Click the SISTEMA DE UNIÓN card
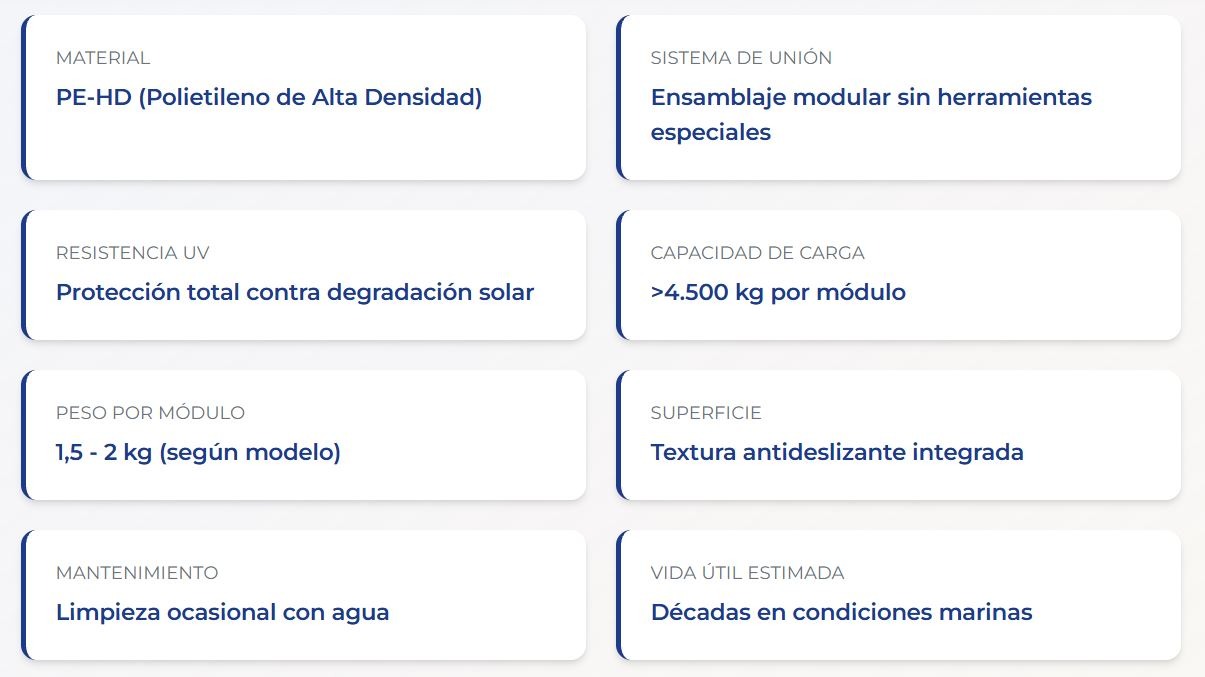Viewport: 1205px width, 677px height. tap(898, 97)
